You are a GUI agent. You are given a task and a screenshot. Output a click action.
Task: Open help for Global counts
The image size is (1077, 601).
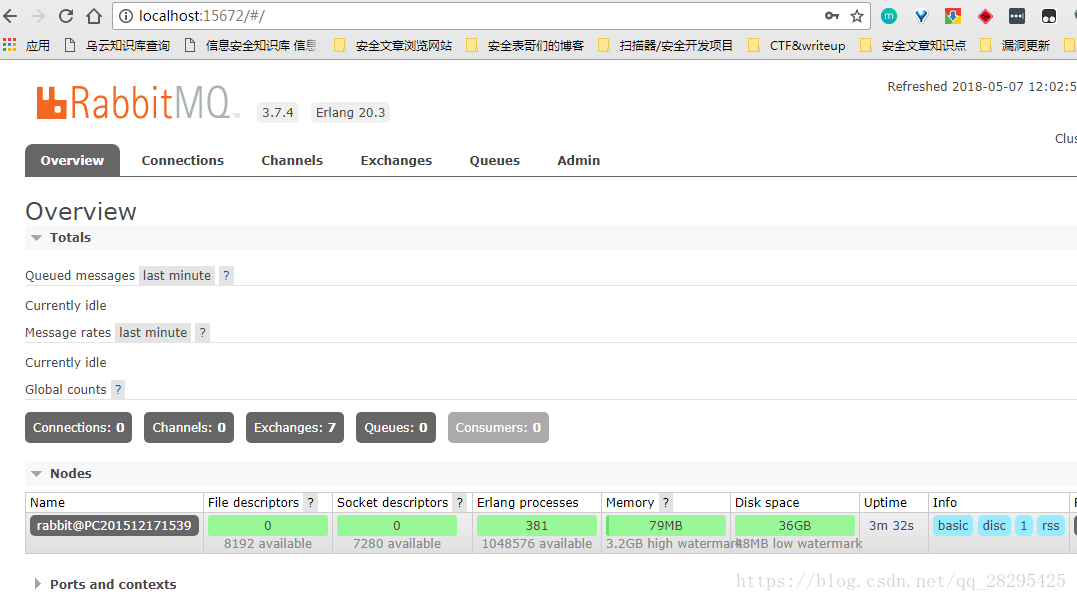coord(118,389)
